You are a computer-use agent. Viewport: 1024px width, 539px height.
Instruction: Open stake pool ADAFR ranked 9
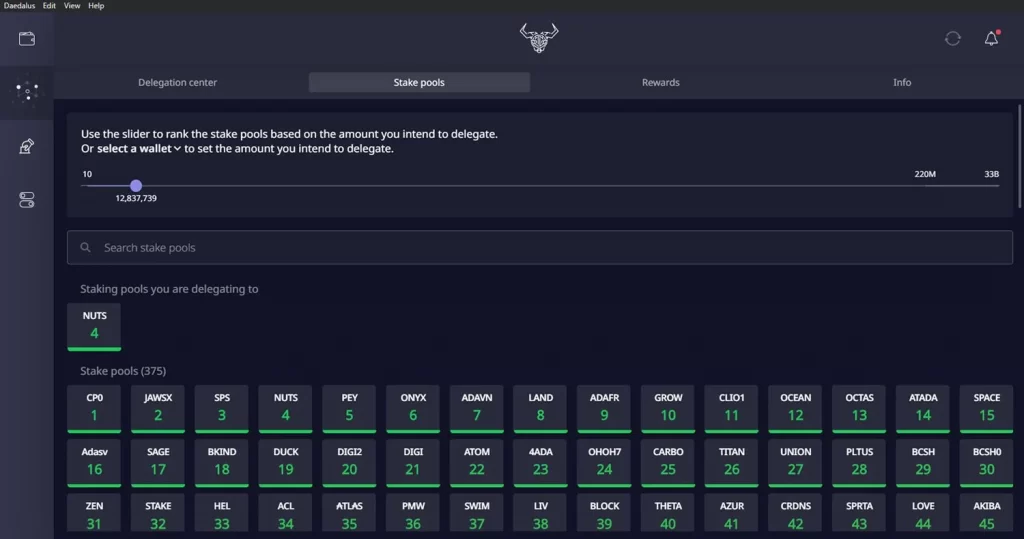(604, 408)
